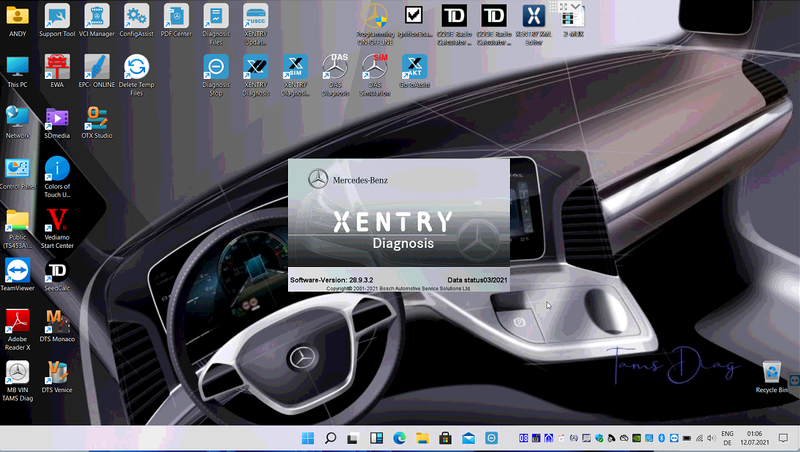The width and height of the screenshot is (800, 452).
Task: Open Adobe Reader X
Action: pos(17,330)
